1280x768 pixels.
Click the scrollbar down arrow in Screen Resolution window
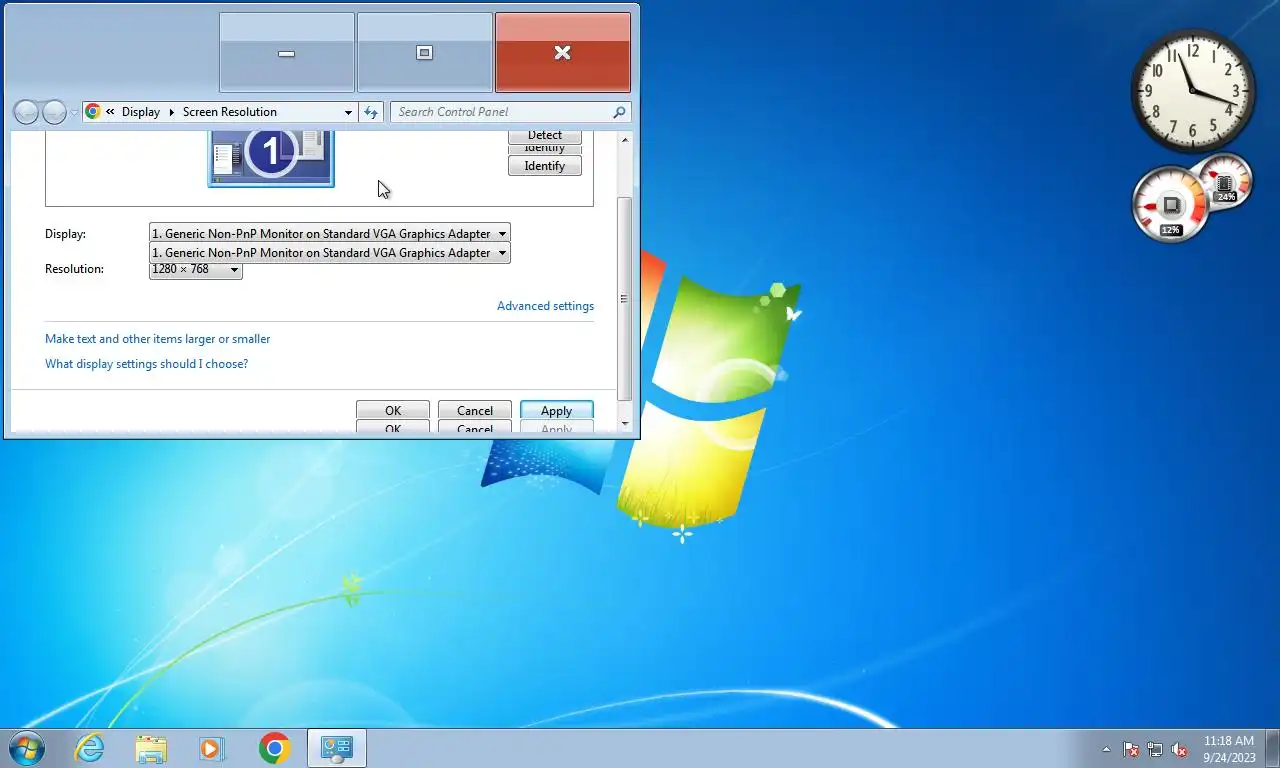pos(626,423)
